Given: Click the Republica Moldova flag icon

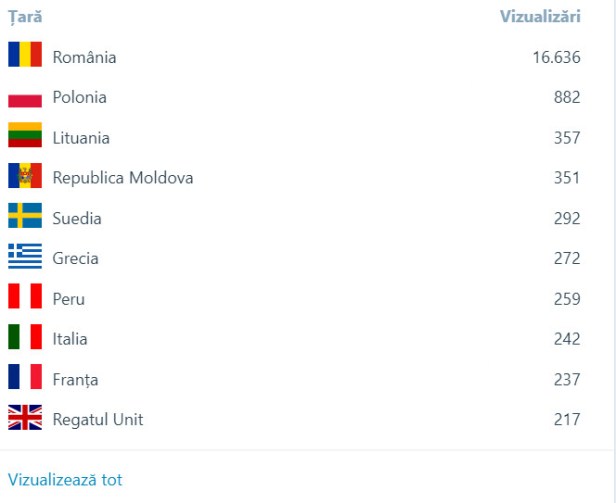Looking at the screenshot, I should click(25, 177).
